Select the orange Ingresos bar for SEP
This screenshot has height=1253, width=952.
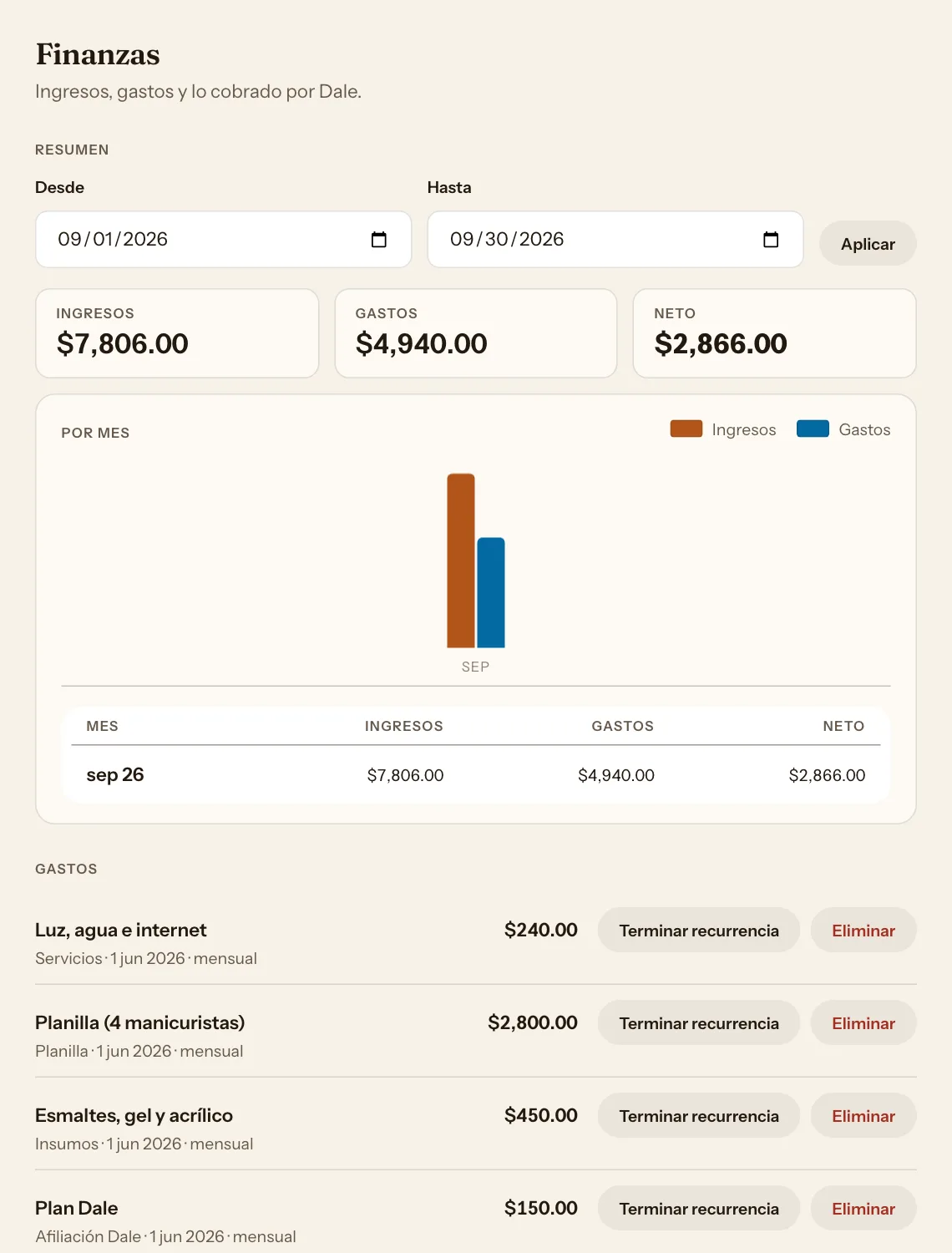[461, 561]
